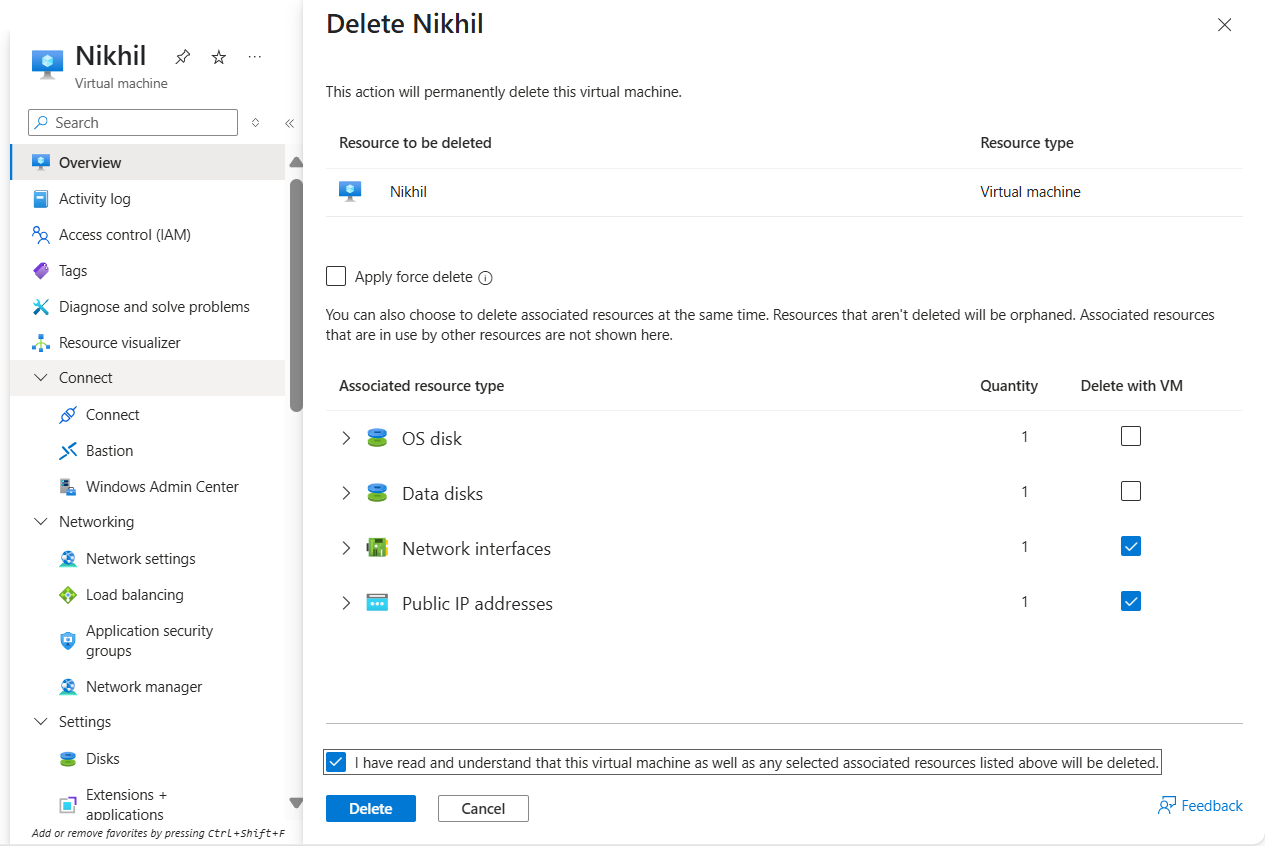Check Delete with VM for Data disks
Screen dimensions: 1265x846
click(1131, 491)
